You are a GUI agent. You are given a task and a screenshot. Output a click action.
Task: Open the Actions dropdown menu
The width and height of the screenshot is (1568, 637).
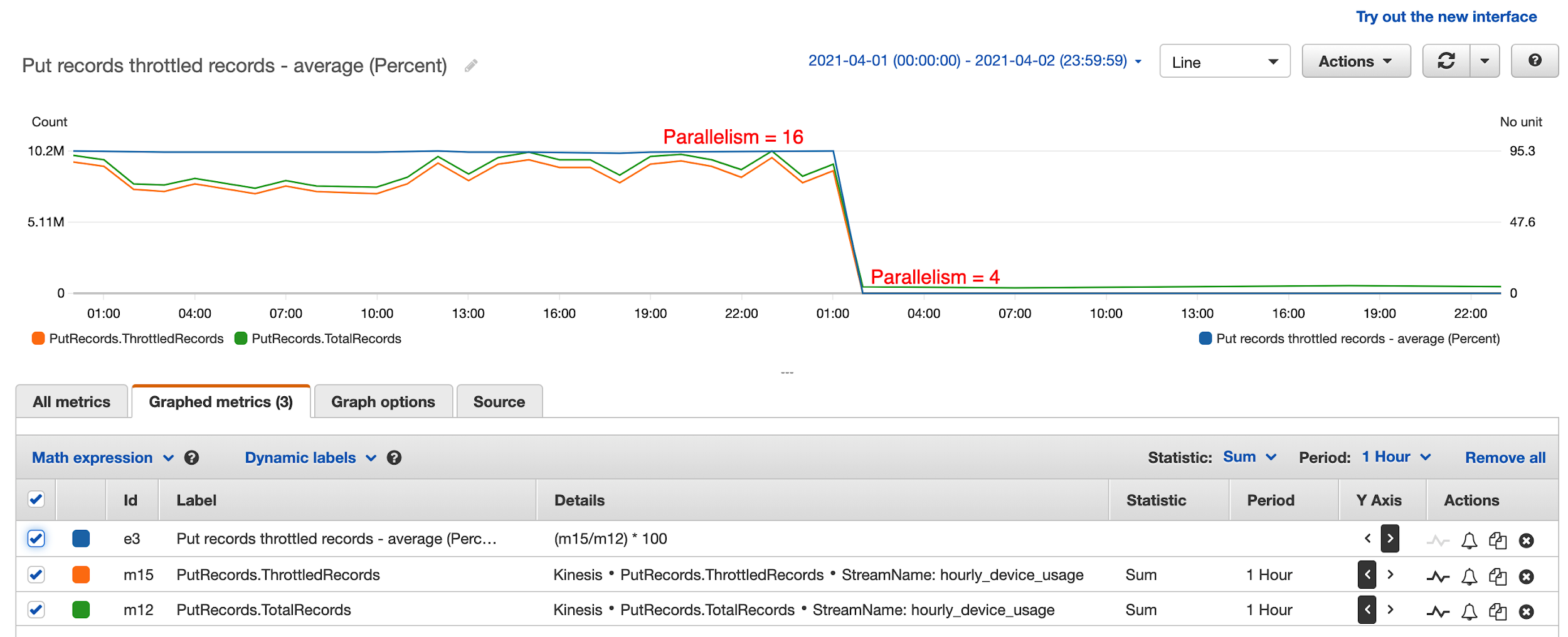1356,61
